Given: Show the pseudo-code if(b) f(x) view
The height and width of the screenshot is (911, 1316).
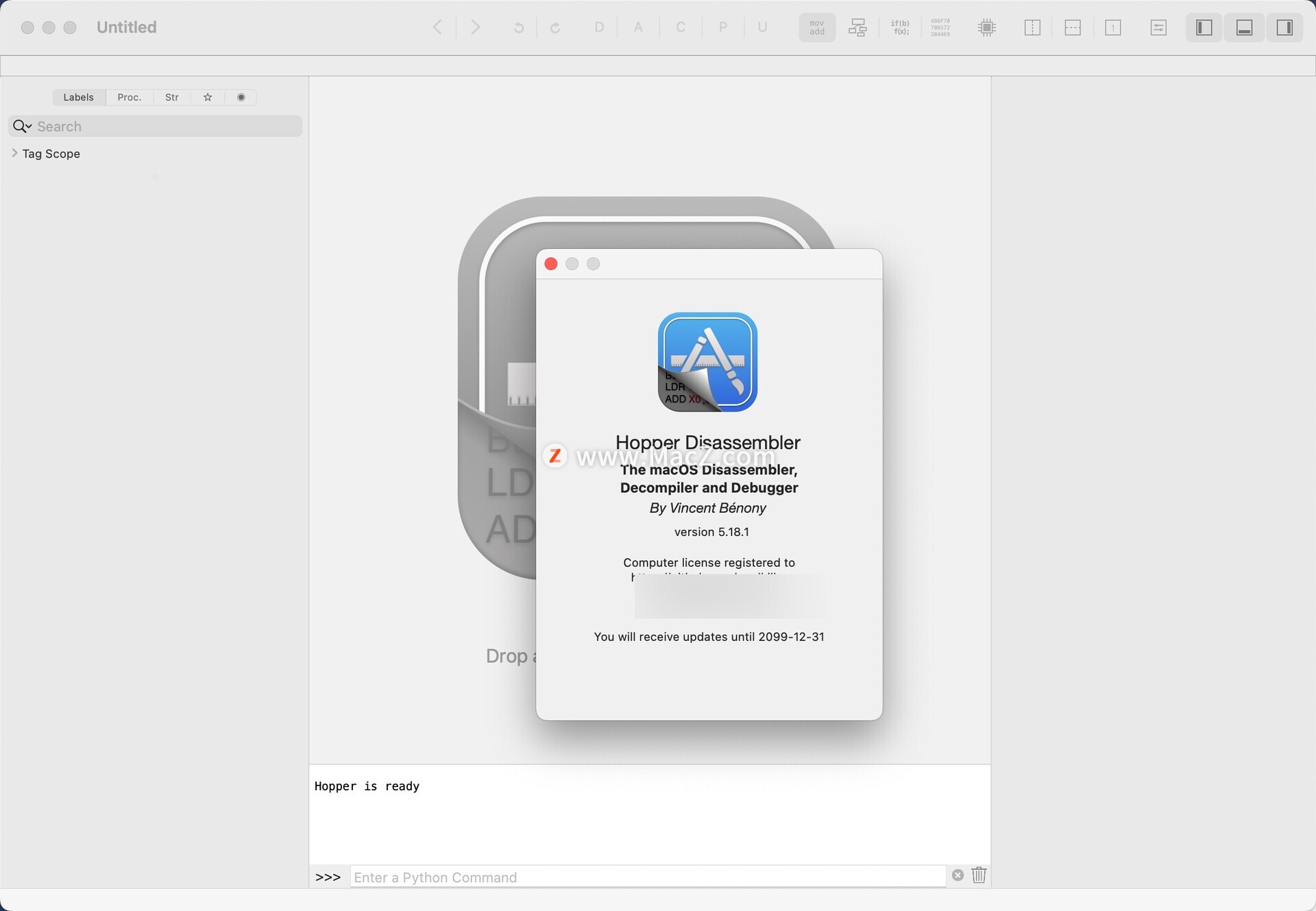Looking at the screenshot, I should point(899,27).
